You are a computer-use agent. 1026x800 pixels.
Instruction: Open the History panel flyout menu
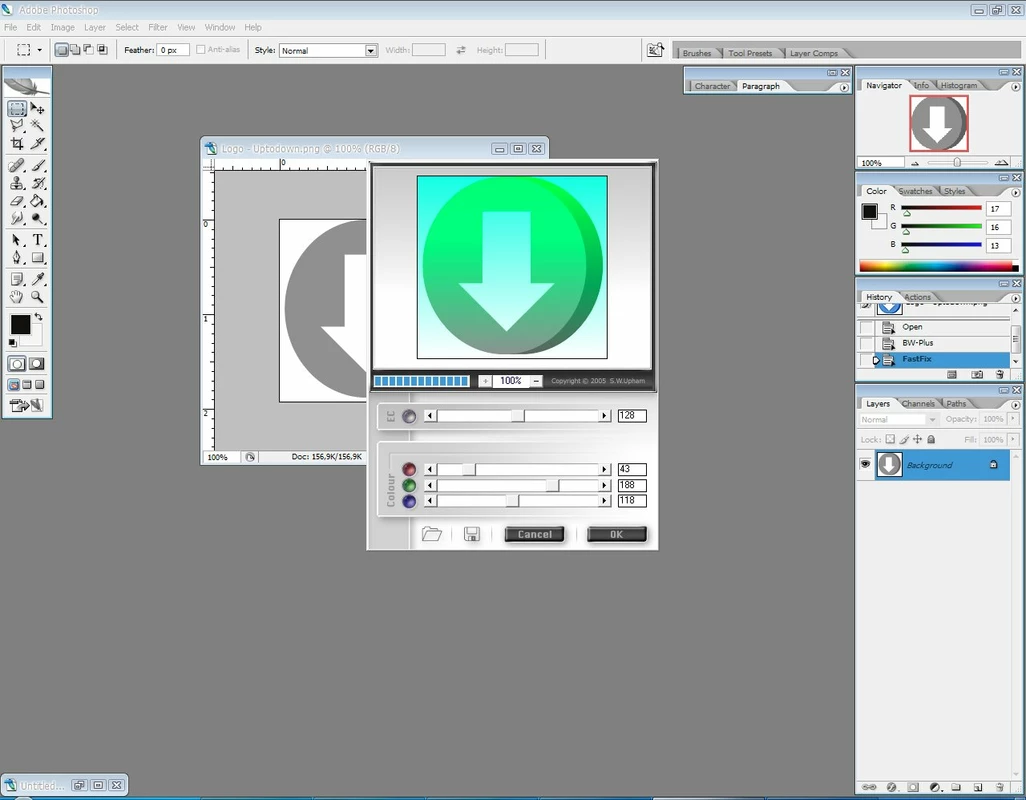(1016, 298)
